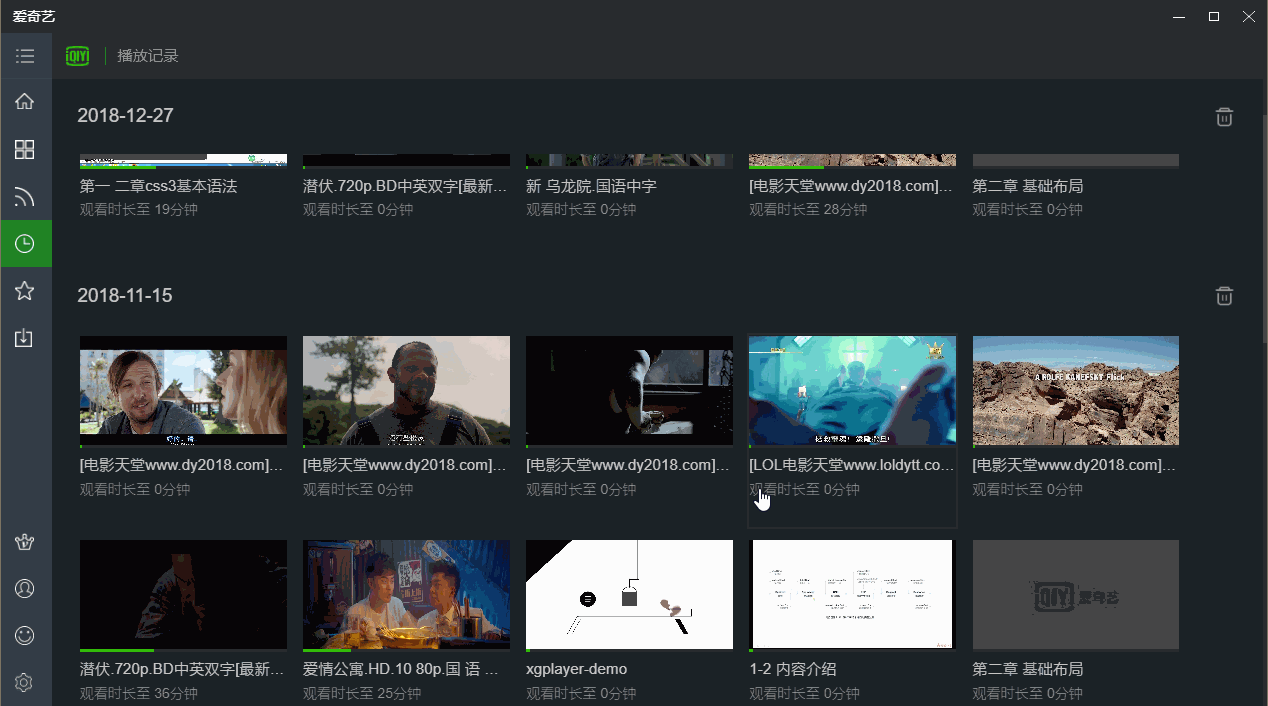This screenshot has width=1268, height=706.
Task: Open the xgplayer-demo thumbnail
Action: pyautogui.click(x=629, y=595)
